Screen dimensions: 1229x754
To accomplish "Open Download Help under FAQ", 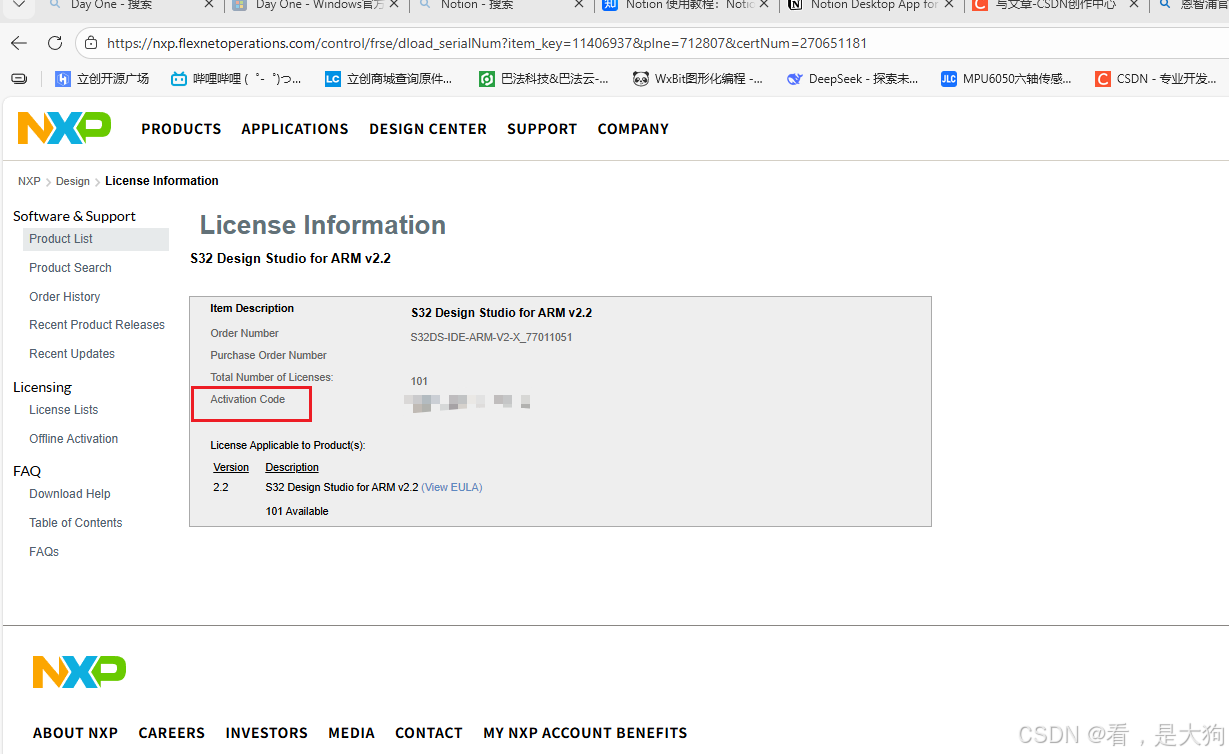I will [x=70, y=494].
